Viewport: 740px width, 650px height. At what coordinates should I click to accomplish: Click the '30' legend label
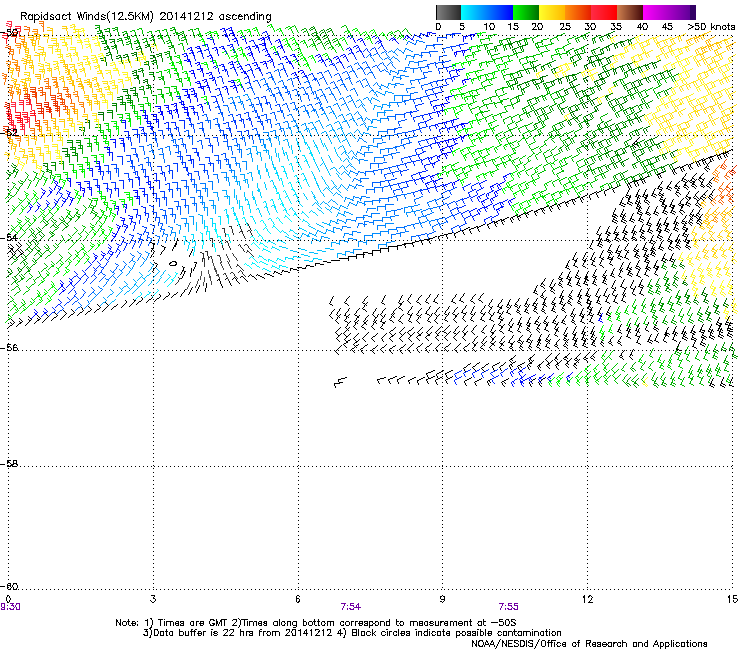590,27
